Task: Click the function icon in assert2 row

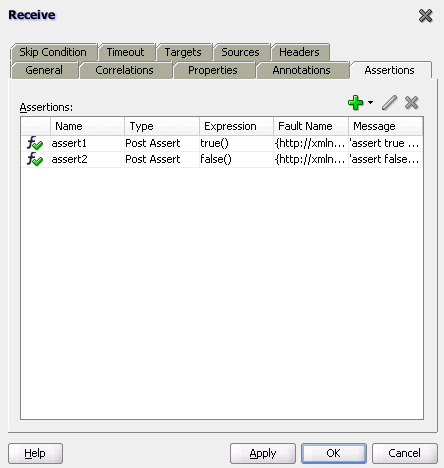Action: click(x=35, y=159)
